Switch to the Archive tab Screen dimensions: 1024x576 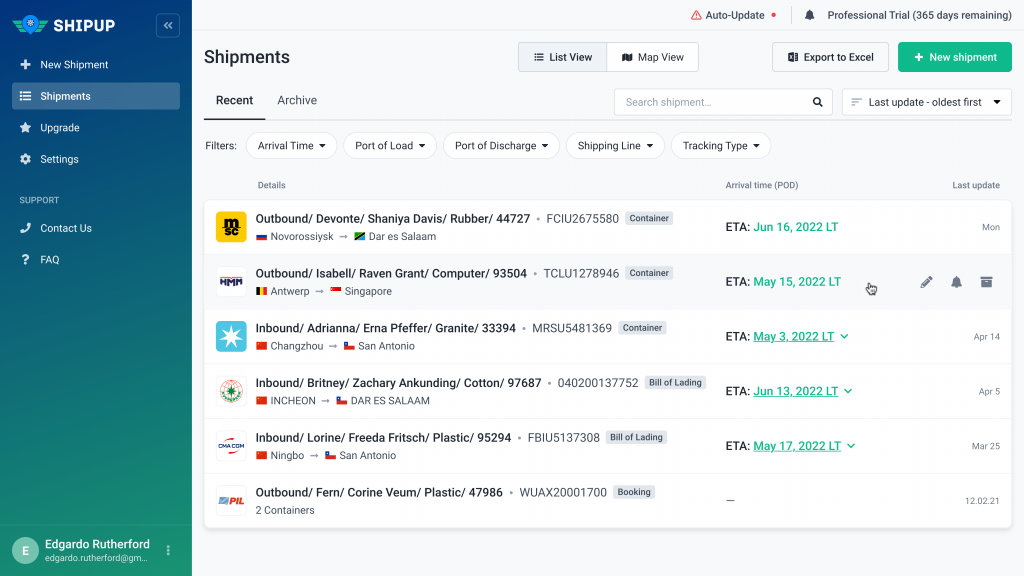296,100
